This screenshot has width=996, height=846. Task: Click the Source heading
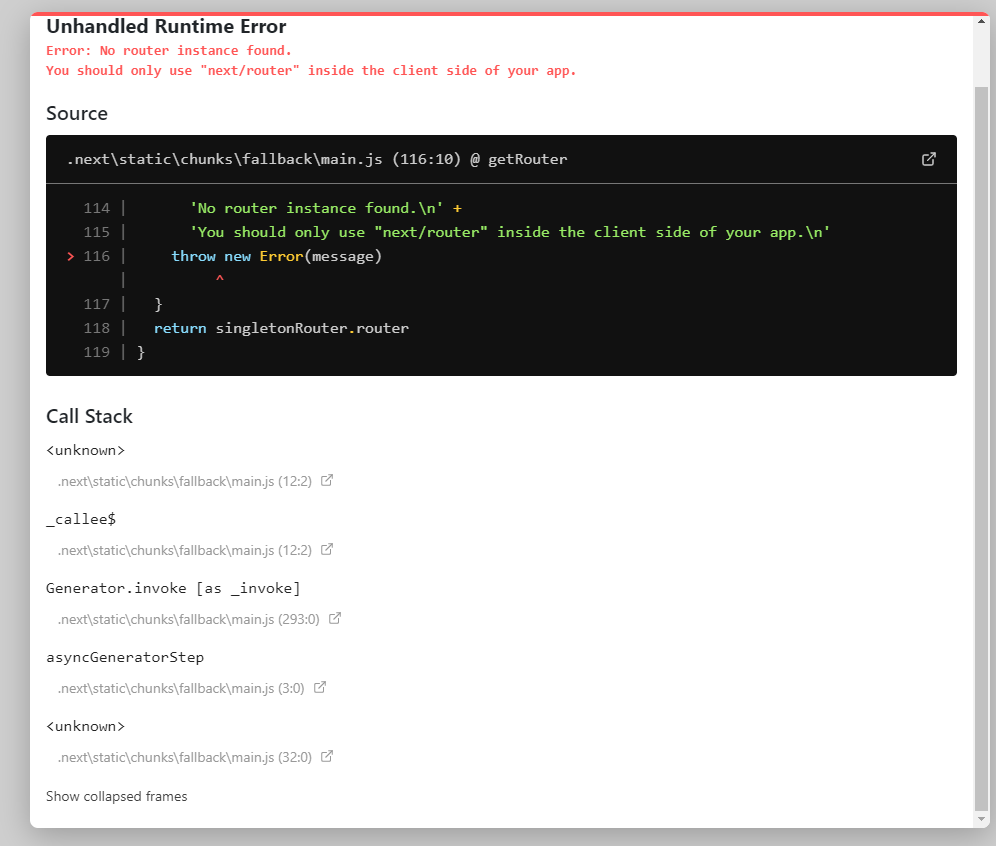(x=77, y=113)
